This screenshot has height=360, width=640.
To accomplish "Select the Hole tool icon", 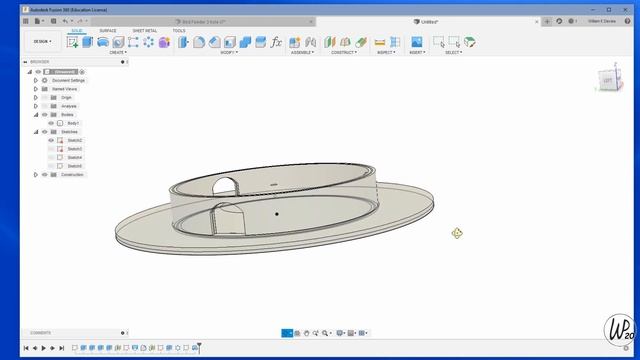I will 118,42.
